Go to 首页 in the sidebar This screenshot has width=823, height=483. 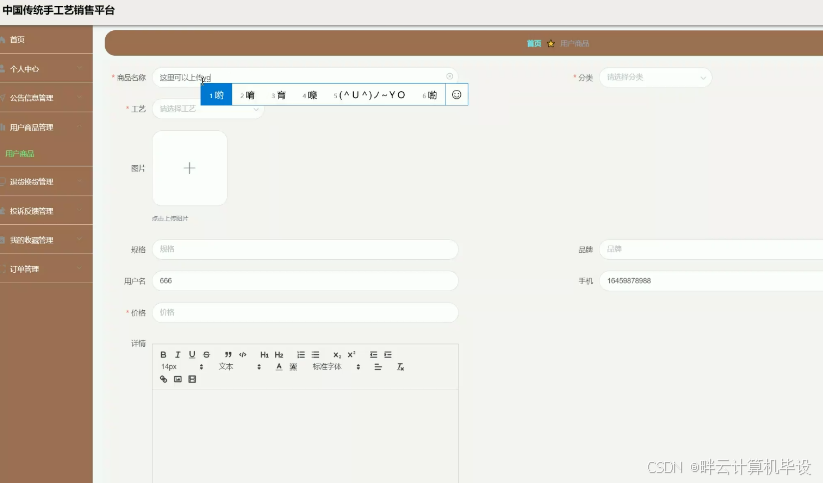tap(46, 39)
